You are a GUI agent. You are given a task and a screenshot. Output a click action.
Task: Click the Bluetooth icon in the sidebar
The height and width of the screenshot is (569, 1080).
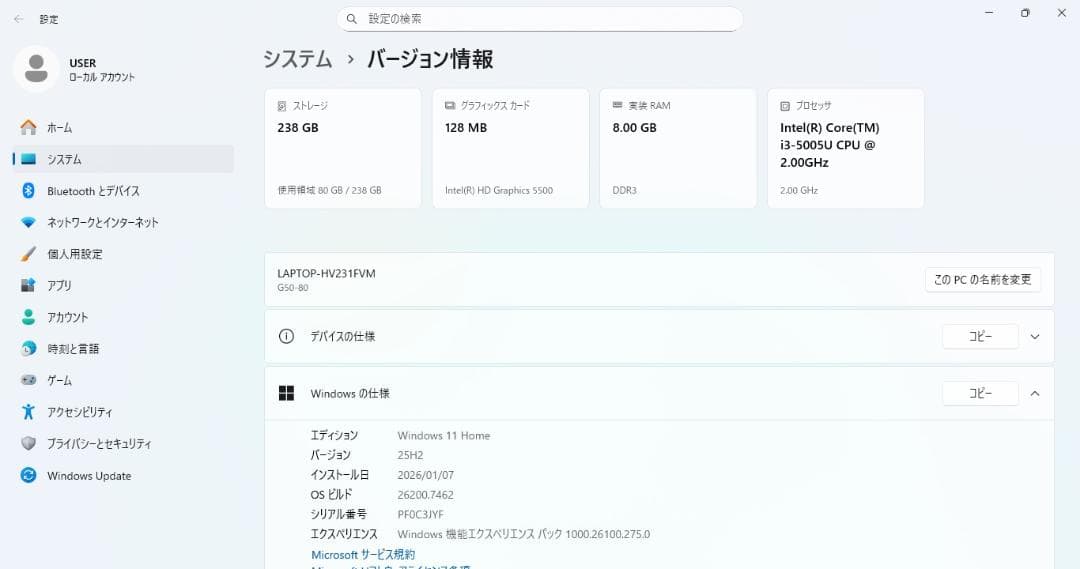click(x=28, y=191)
